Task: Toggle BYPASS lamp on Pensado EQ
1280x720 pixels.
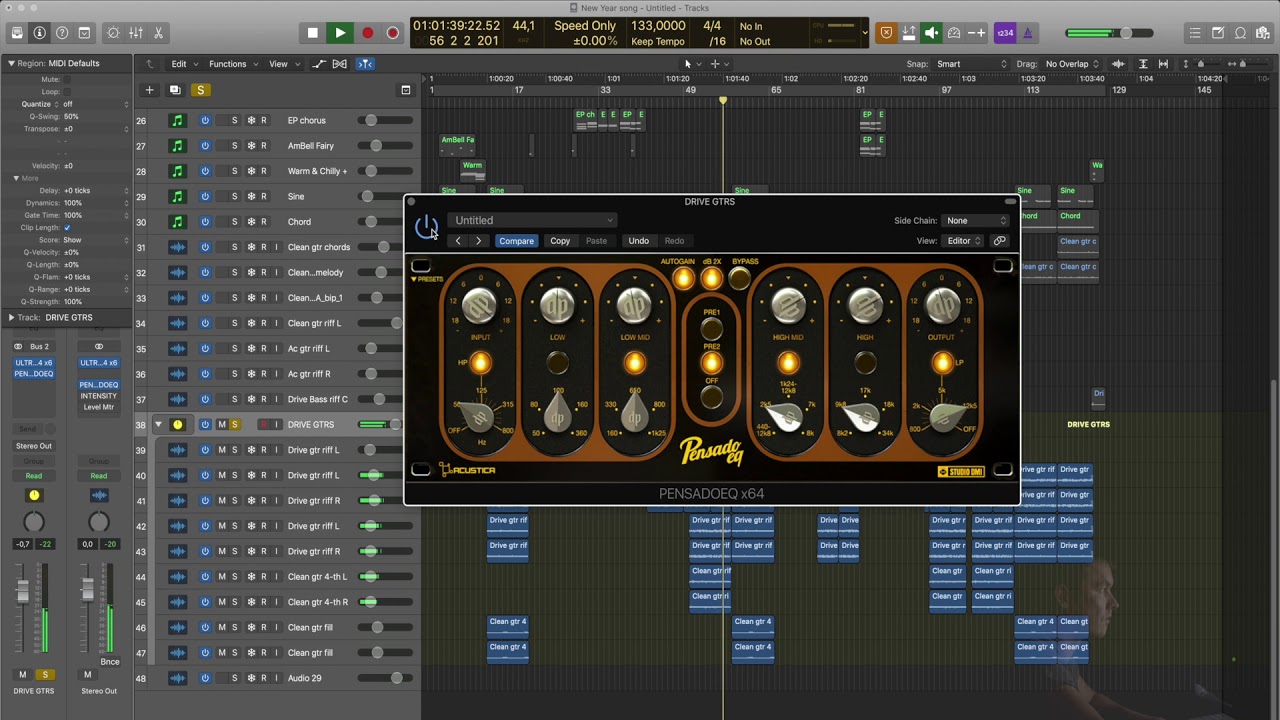Action: point(739,279)
